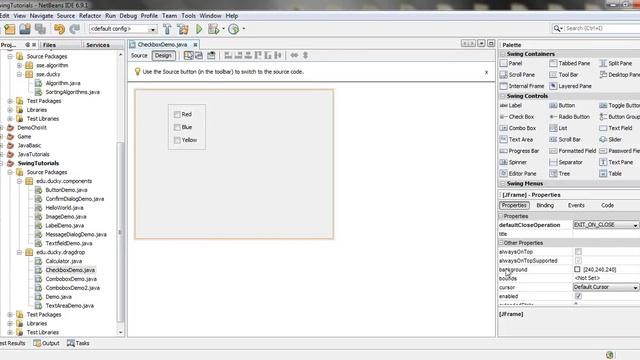
Task: Click the Connection Mode designer icon
Action: coord(199,56)
